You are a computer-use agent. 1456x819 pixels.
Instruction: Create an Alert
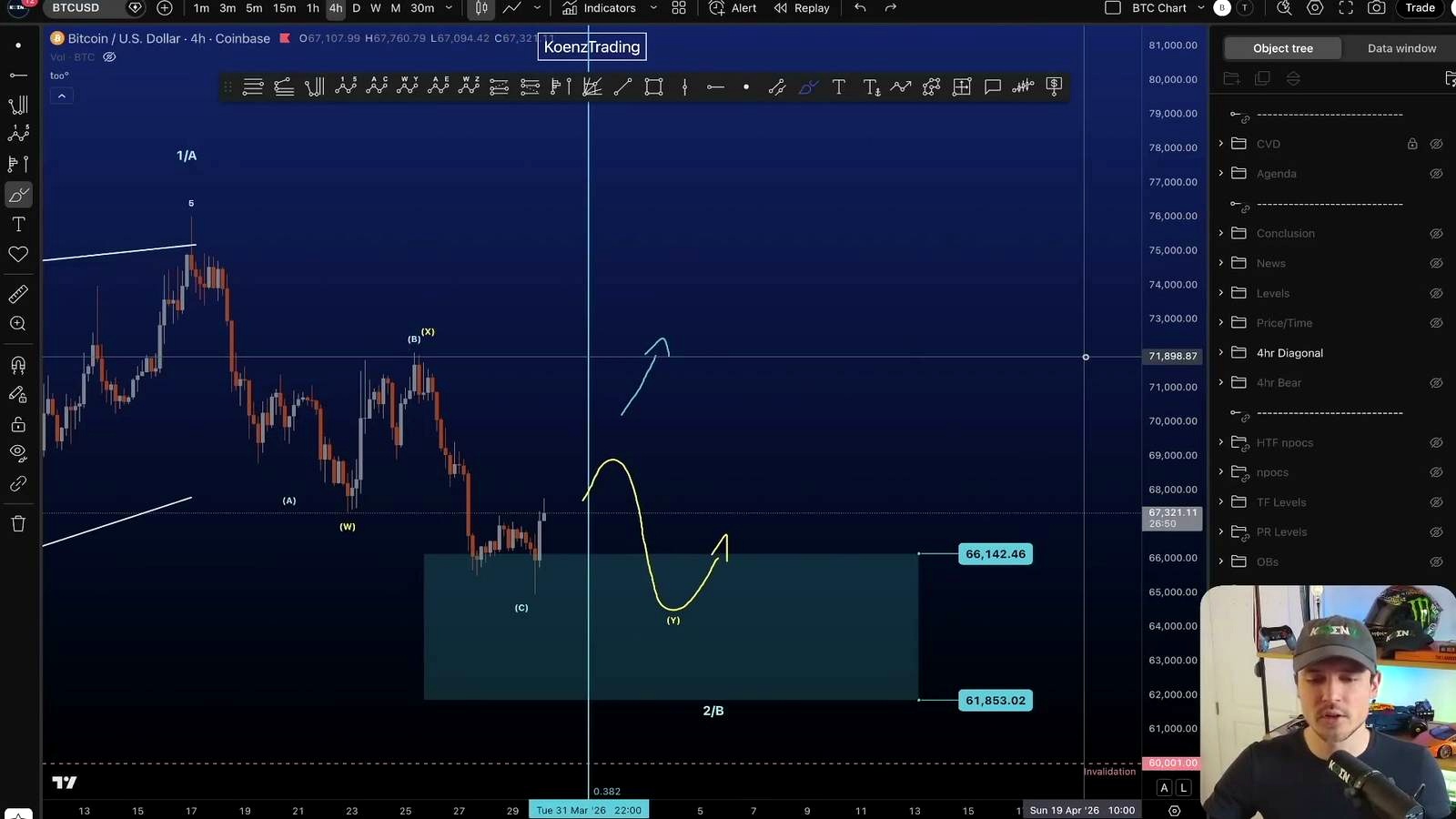(x=733, y=8)
